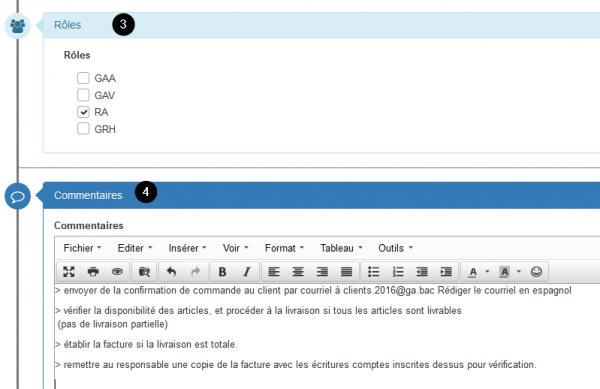Apply the text color A swatch
This screenshot has height=389, width=600.
(473, 272)
